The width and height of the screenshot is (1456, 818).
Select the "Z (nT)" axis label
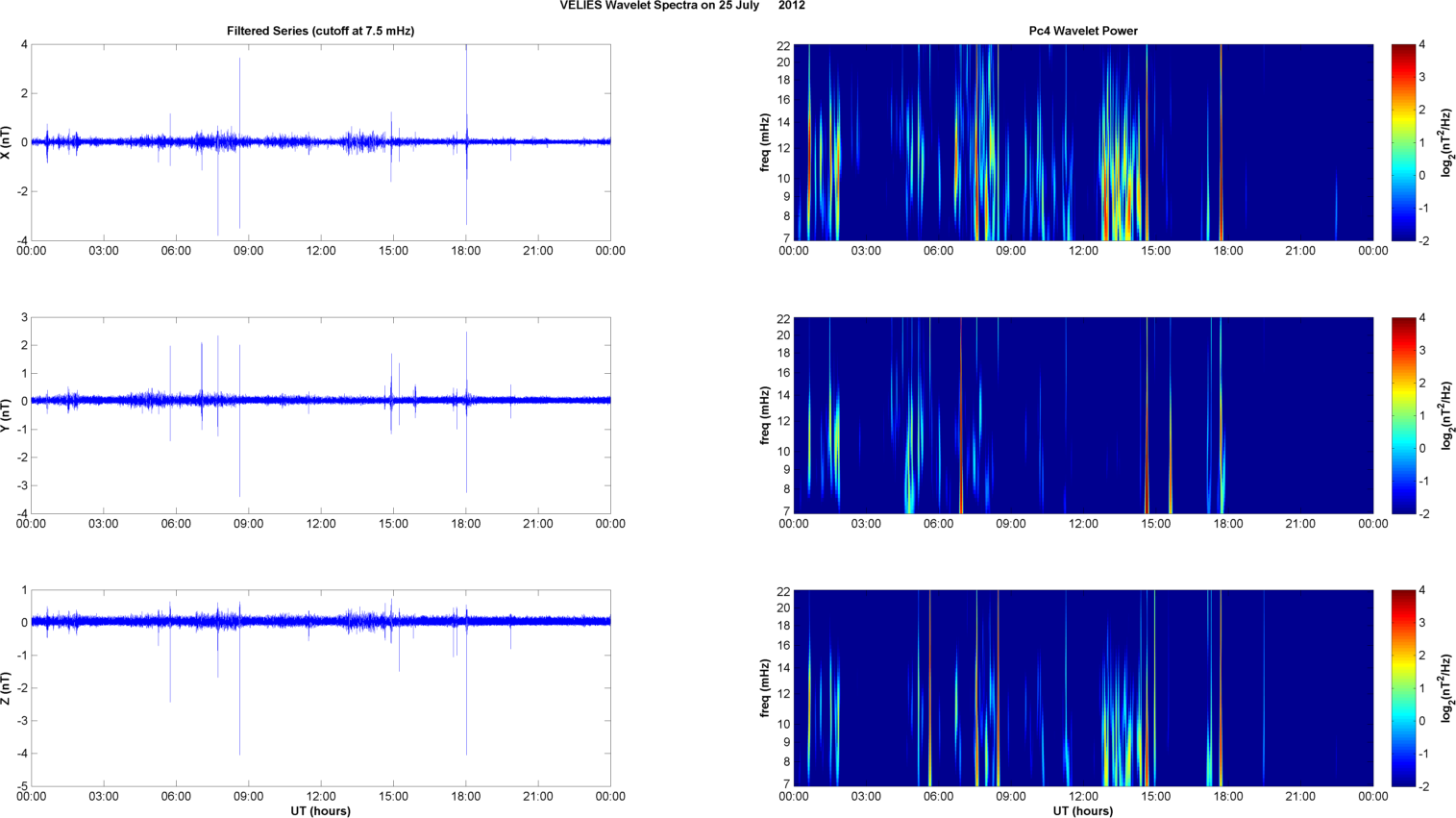(x=7, y=688)
